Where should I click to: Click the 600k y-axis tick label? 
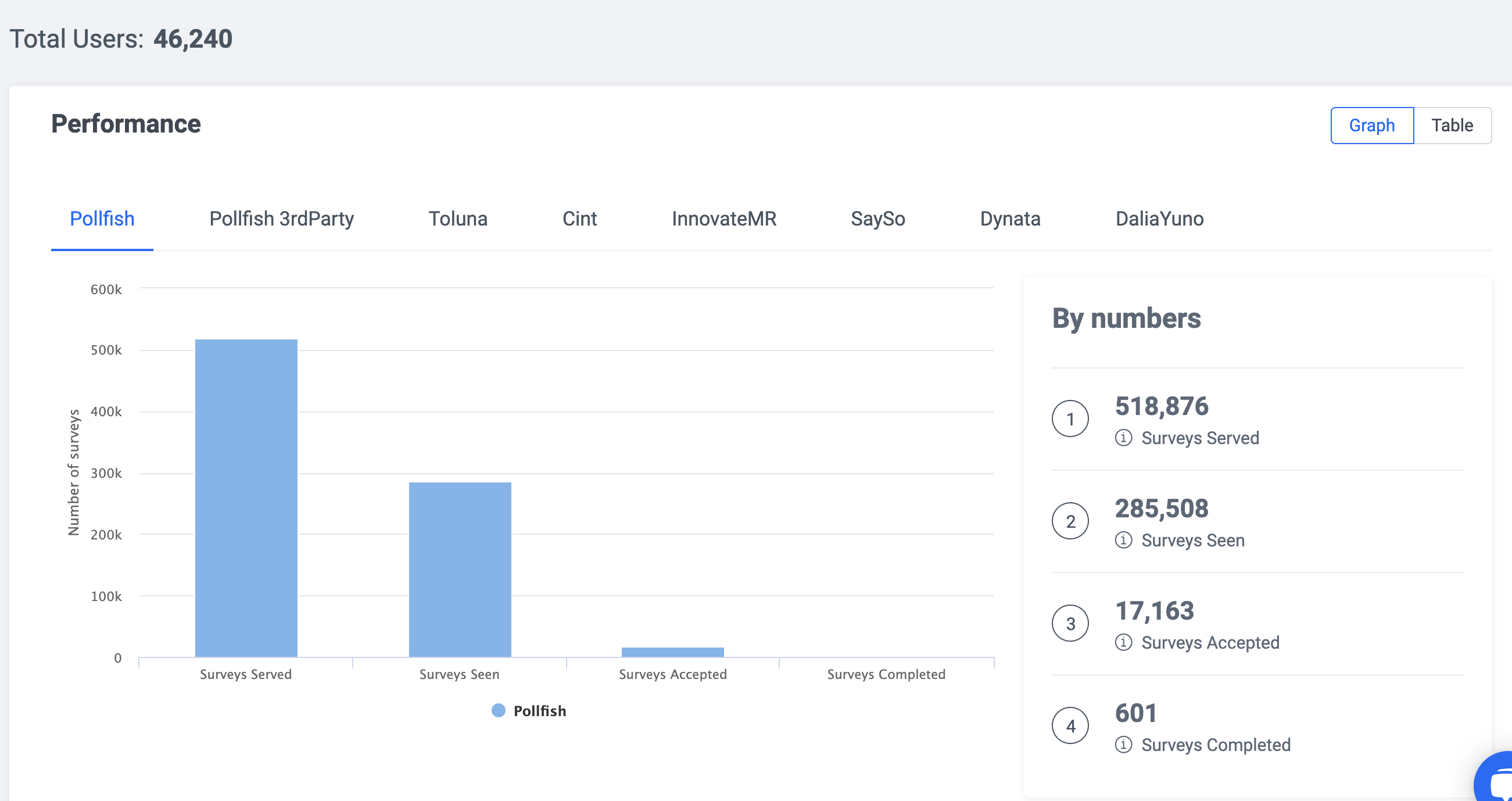pos(106,289)
